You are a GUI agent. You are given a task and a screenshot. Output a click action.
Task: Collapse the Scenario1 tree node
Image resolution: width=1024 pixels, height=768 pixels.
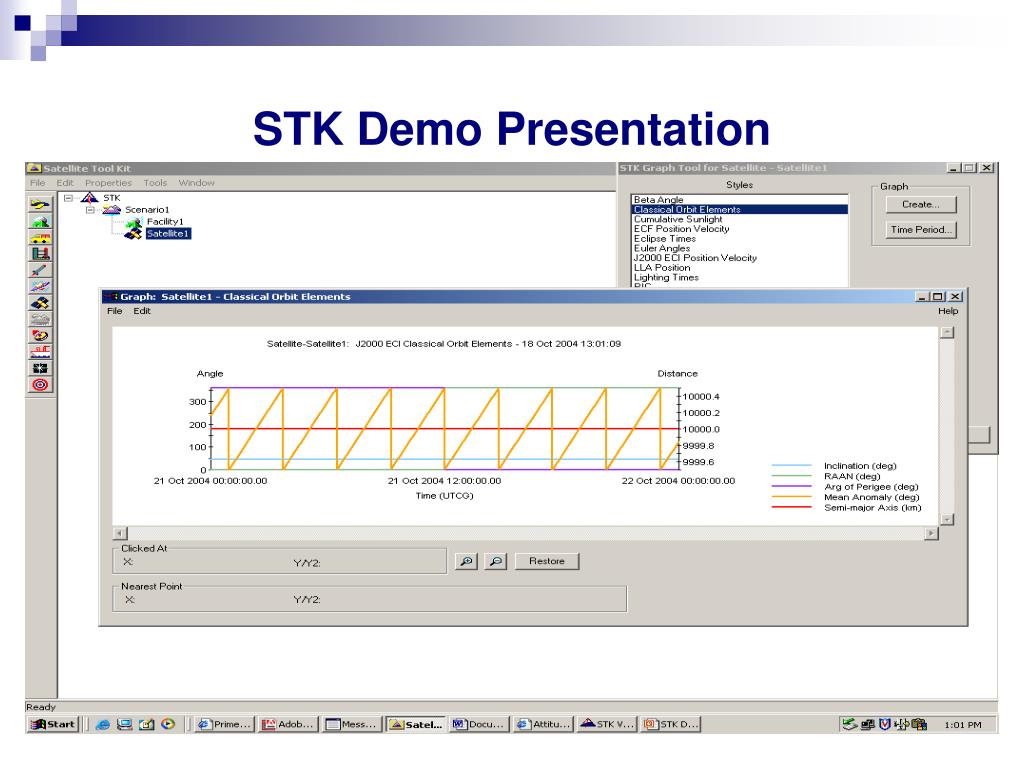(91, 210)
